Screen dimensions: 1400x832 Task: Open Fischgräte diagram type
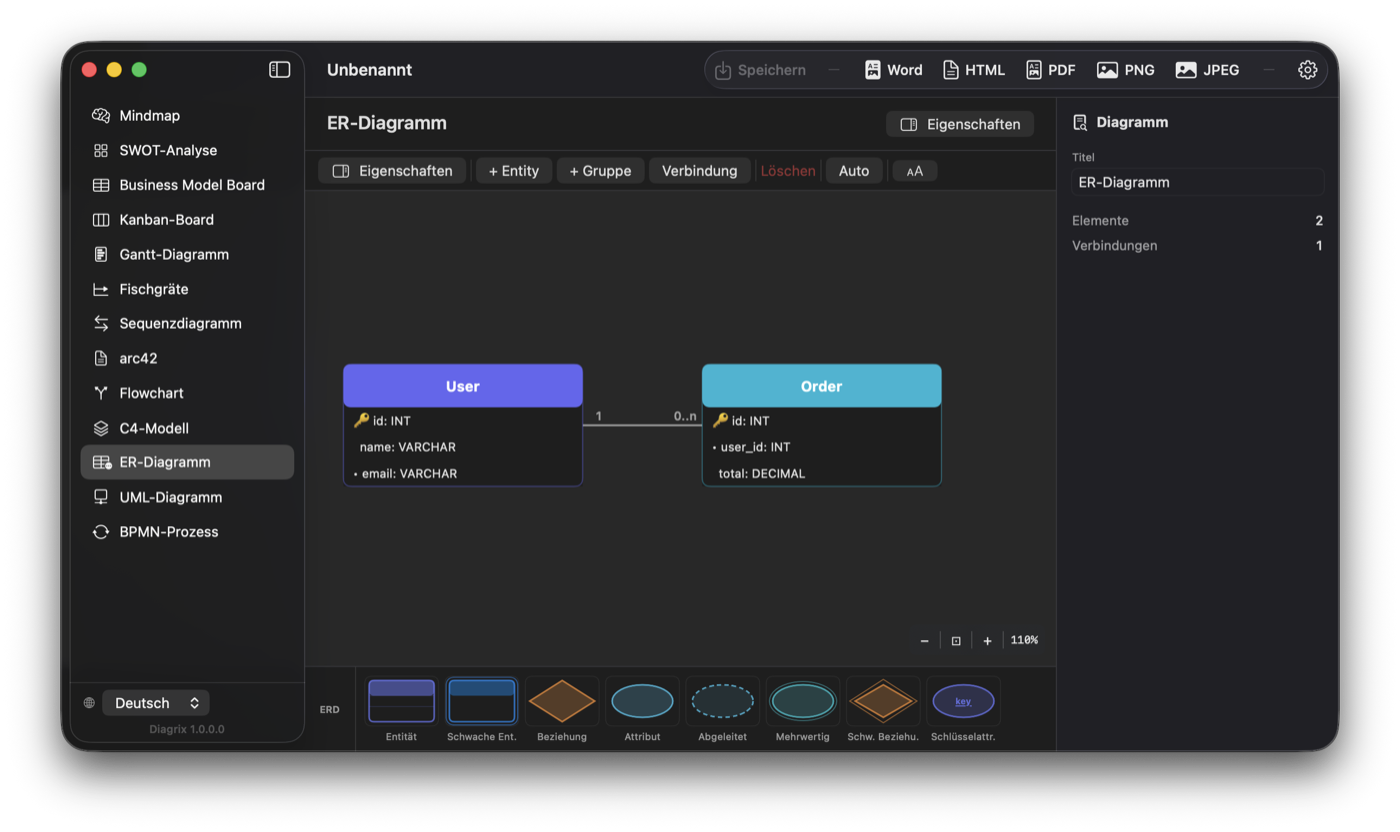tap(187, 289)
